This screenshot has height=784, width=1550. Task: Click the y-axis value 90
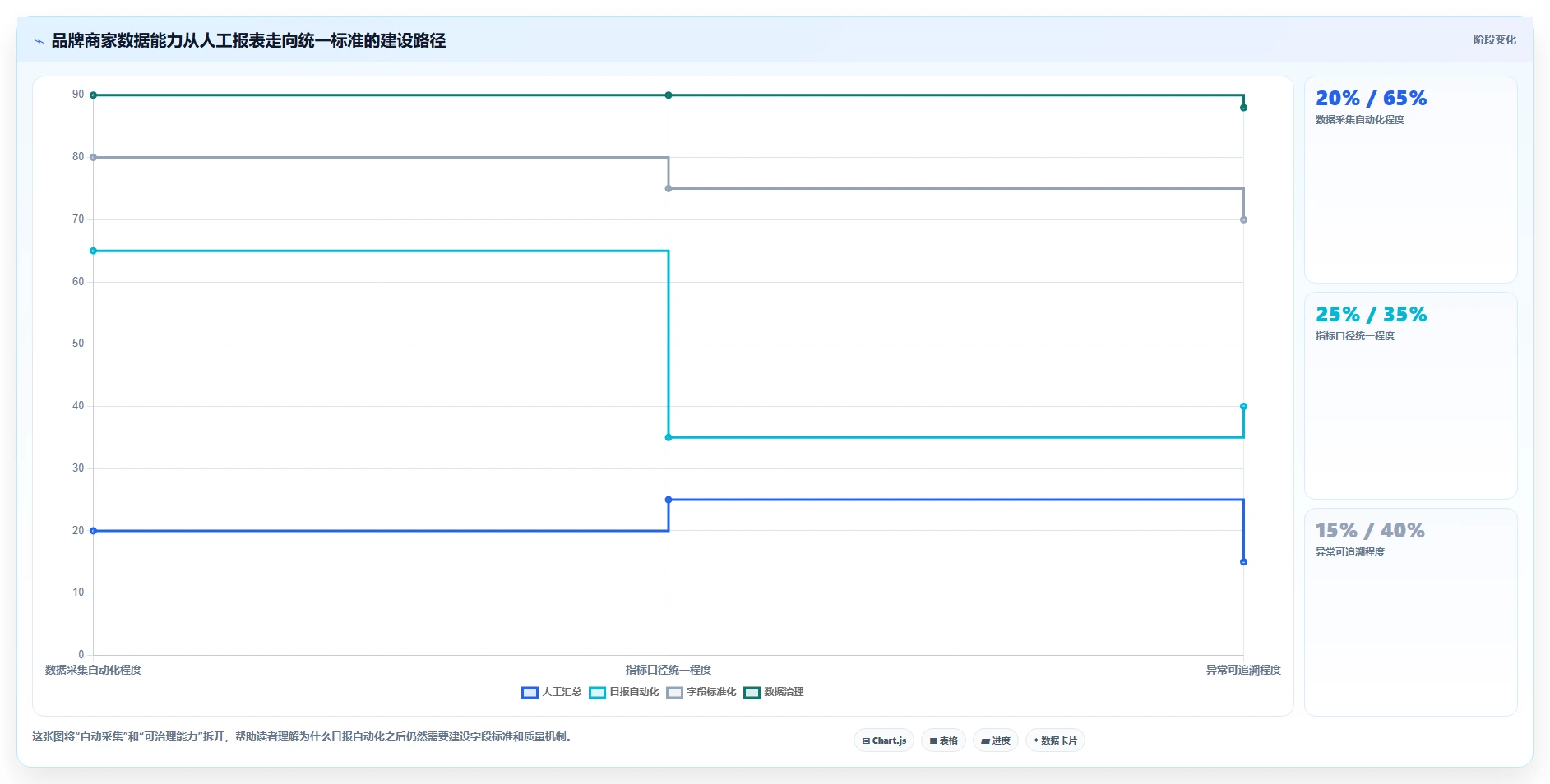78,95
